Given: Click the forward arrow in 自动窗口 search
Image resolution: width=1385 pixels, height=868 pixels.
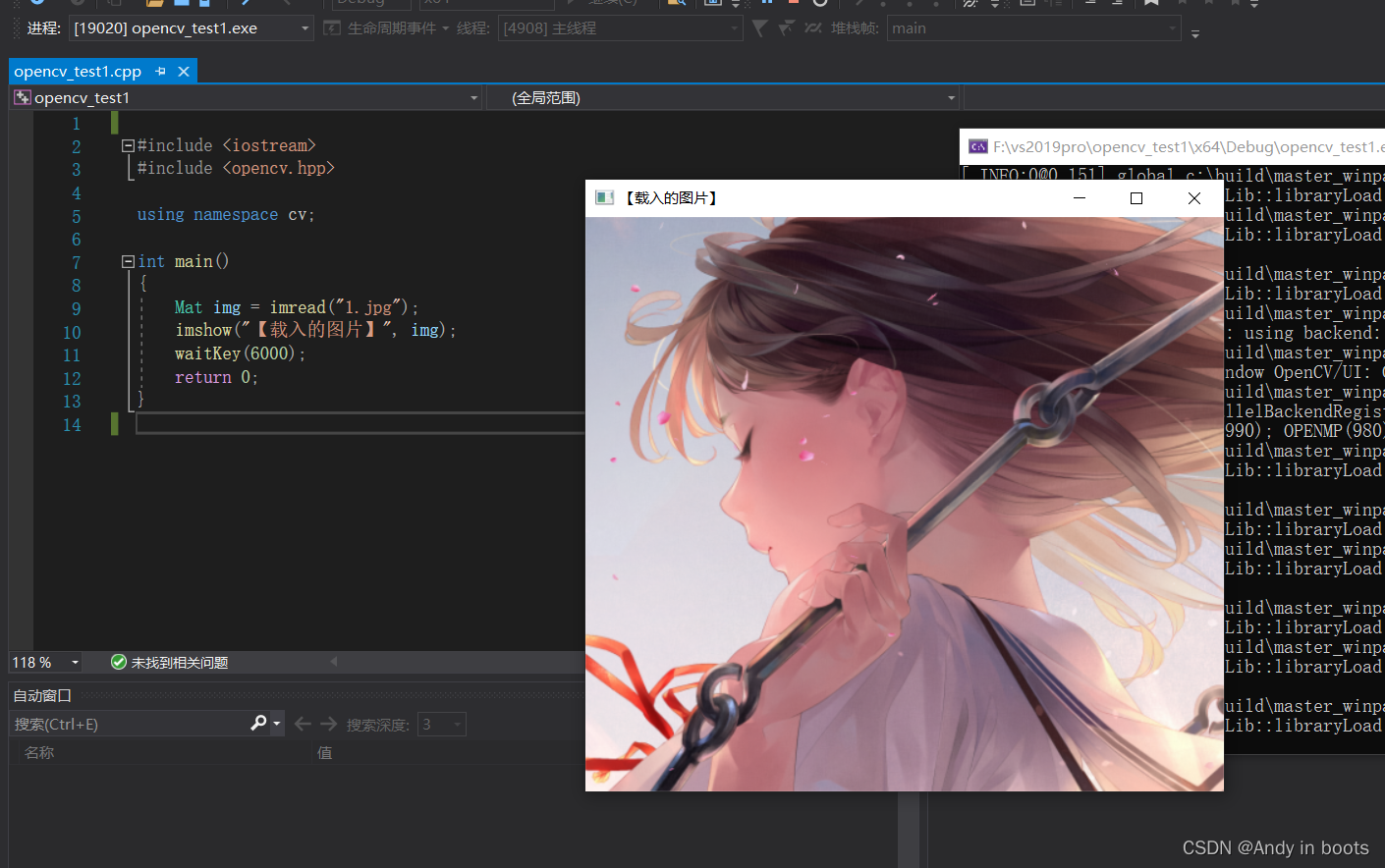Looking at the screenshot, I should point(329,724).
